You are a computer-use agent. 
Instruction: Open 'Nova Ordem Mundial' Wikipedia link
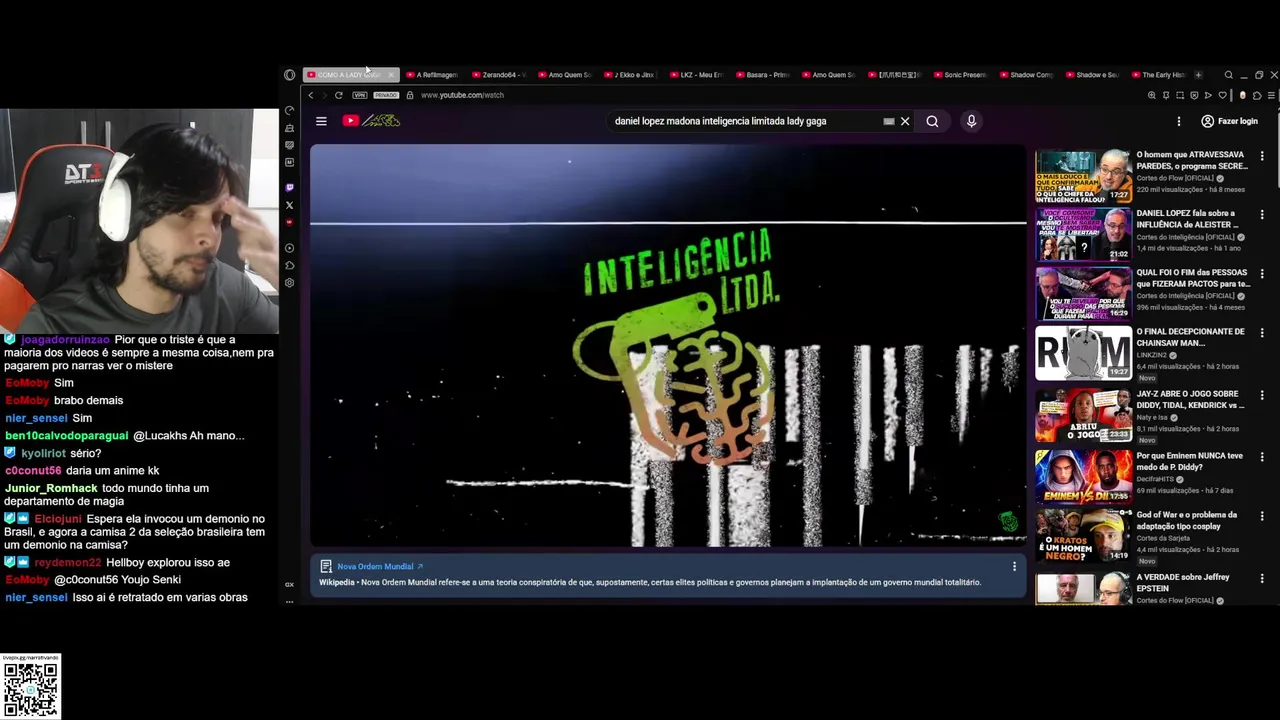tap(380, 567)
